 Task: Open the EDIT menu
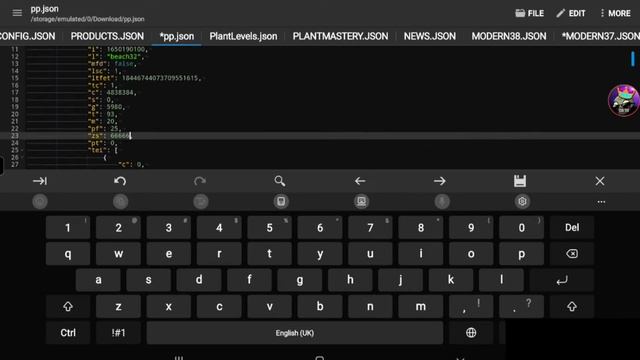click(x=571, y=13)
